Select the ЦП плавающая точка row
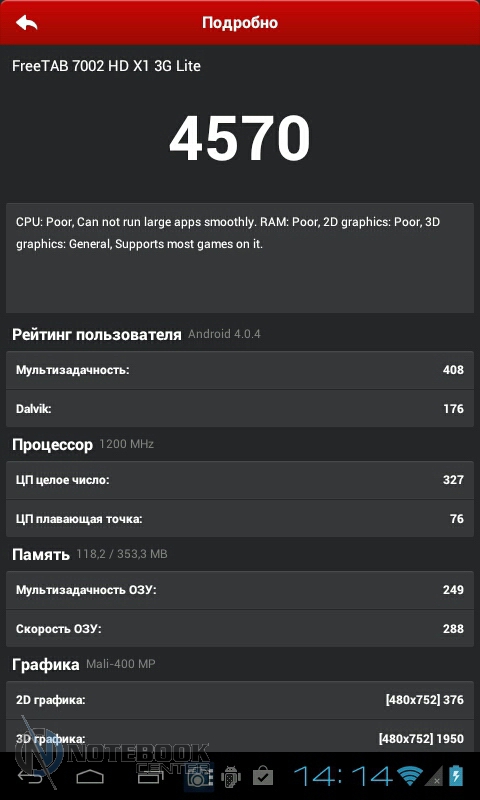The image size is (480, 800). [240, 519]
